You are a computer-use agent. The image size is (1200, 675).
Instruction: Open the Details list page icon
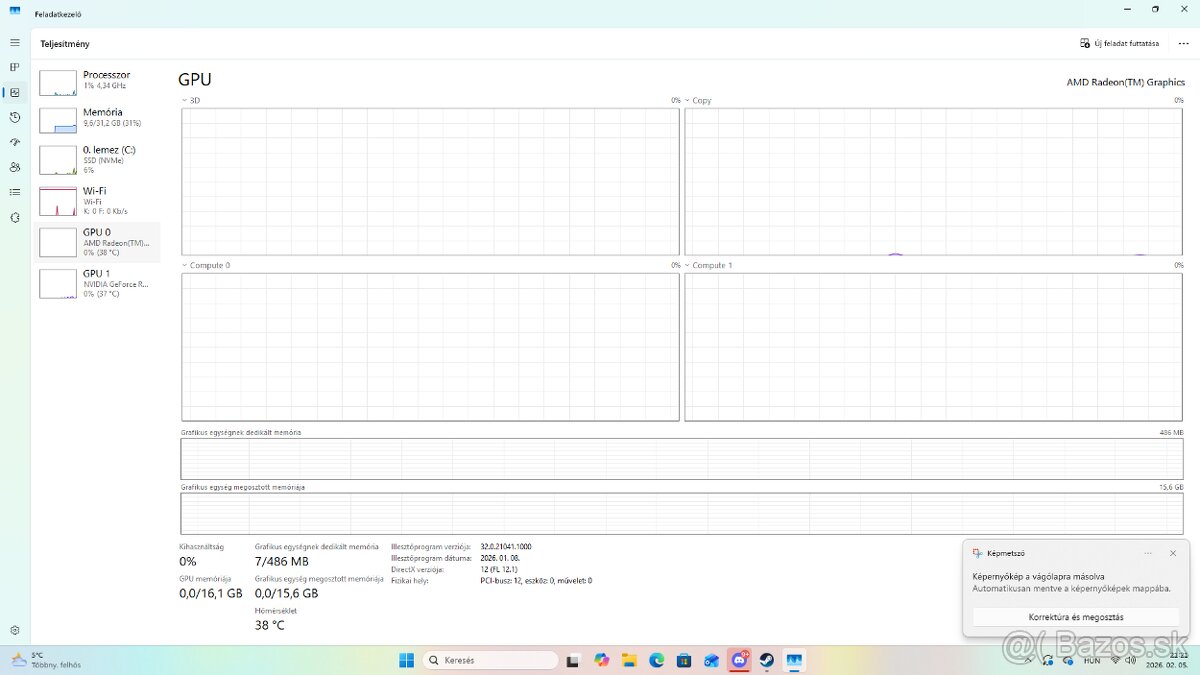tap(14, 192)
